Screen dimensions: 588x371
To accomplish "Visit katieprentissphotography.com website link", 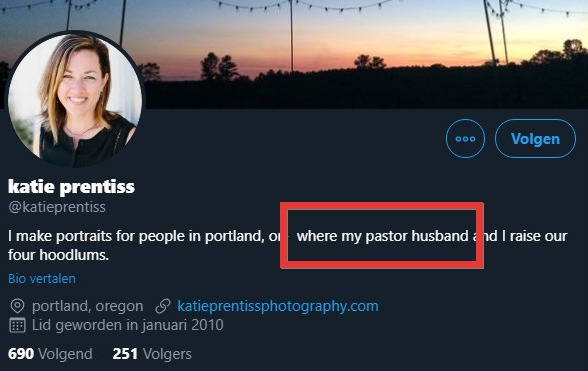I will pyautogui.click(x=278, y=306).
